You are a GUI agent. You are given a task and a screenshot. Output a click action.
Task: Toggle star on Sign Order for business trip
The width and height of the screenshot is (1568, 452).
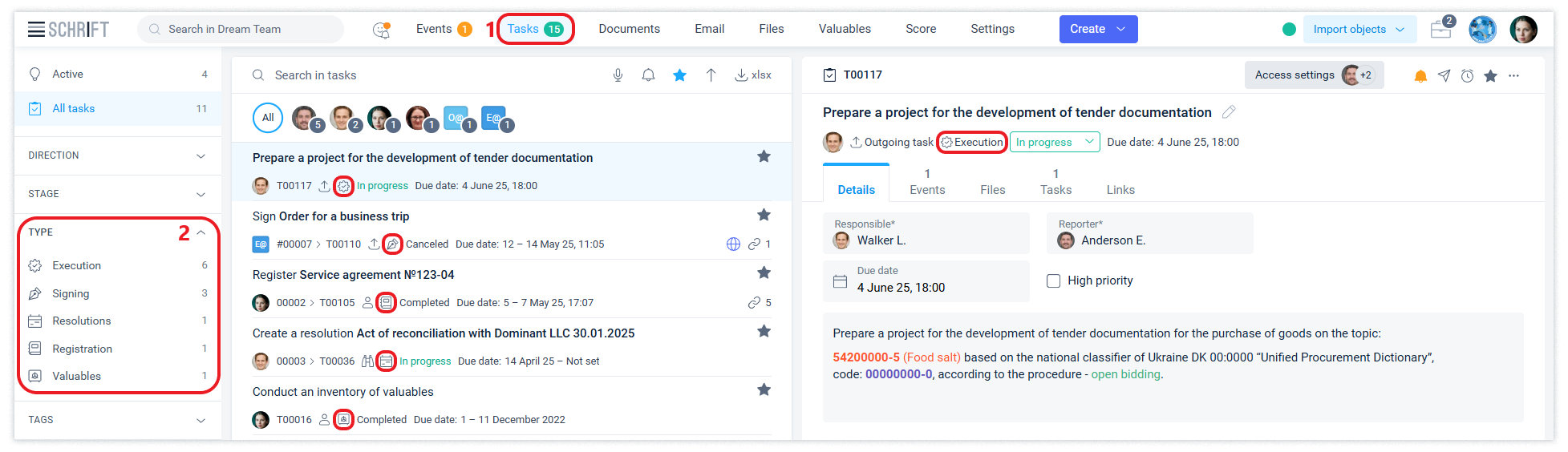[x=764, y=215]
